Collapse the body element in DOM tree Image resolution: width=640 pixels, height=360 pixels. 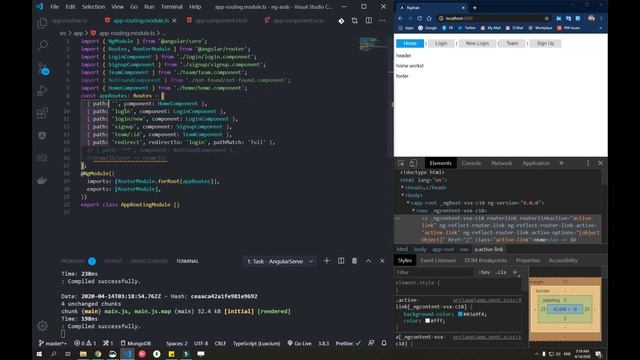pyautogui.click(x=402, y=196)
